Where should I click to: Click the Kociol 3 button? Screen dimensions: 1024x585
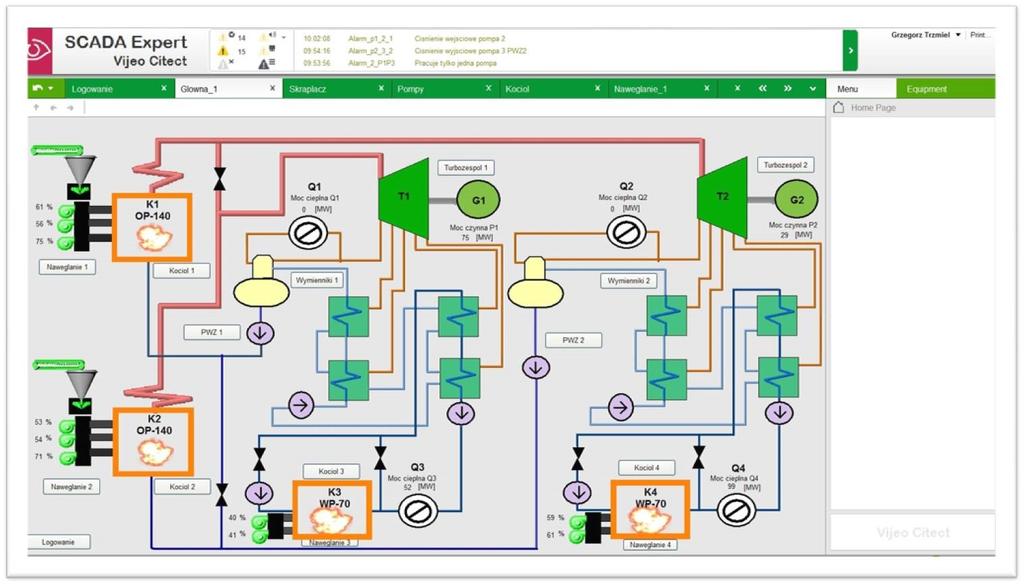332,471
